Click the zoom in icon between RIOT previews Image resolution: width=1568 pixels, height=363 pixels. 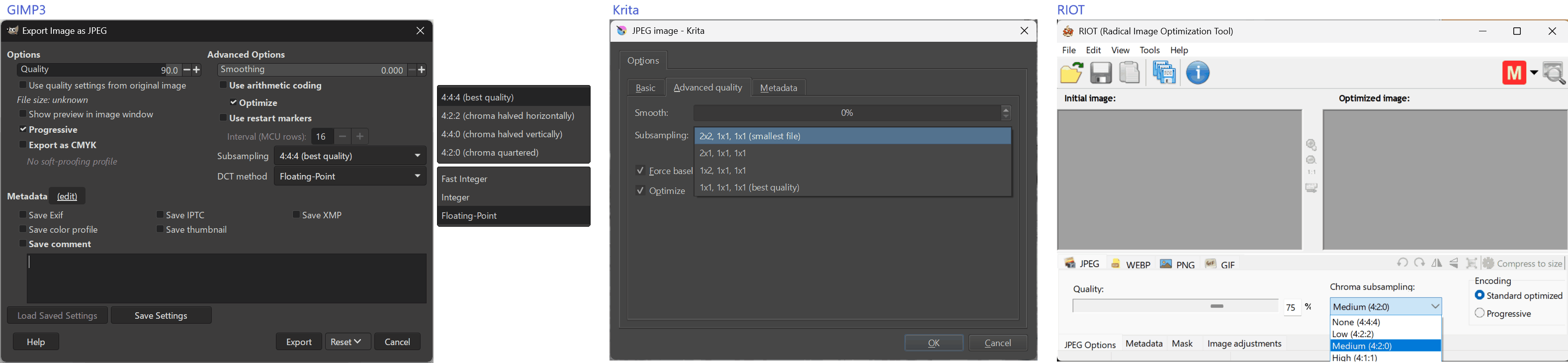pyautogui.click(x=1312, y=145)
